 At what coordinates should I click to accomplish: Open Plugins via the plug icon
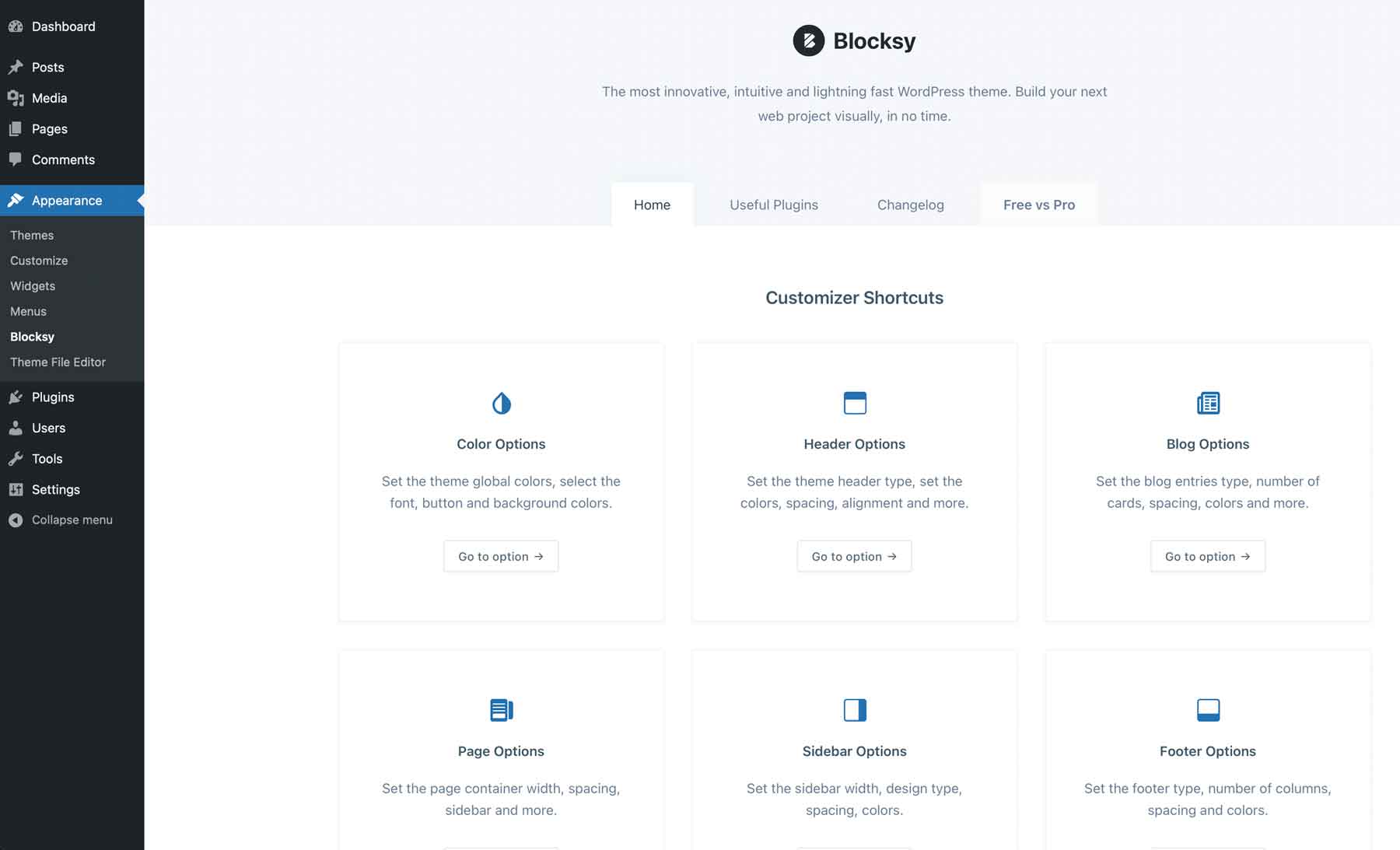pyautogui.click(x=16, y=397)
